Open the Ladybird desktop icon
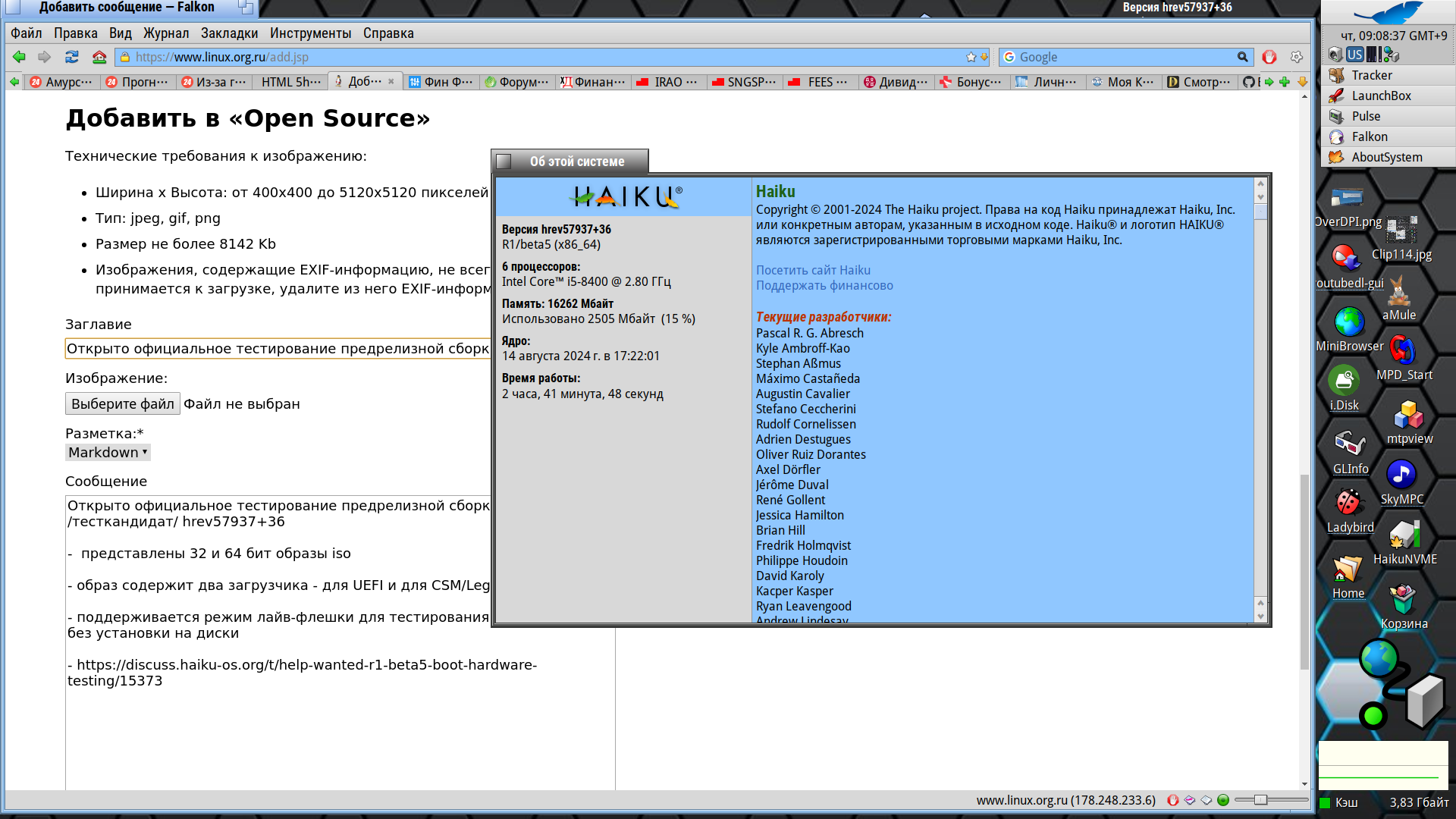The image size is (1456, 819). 1350,511
